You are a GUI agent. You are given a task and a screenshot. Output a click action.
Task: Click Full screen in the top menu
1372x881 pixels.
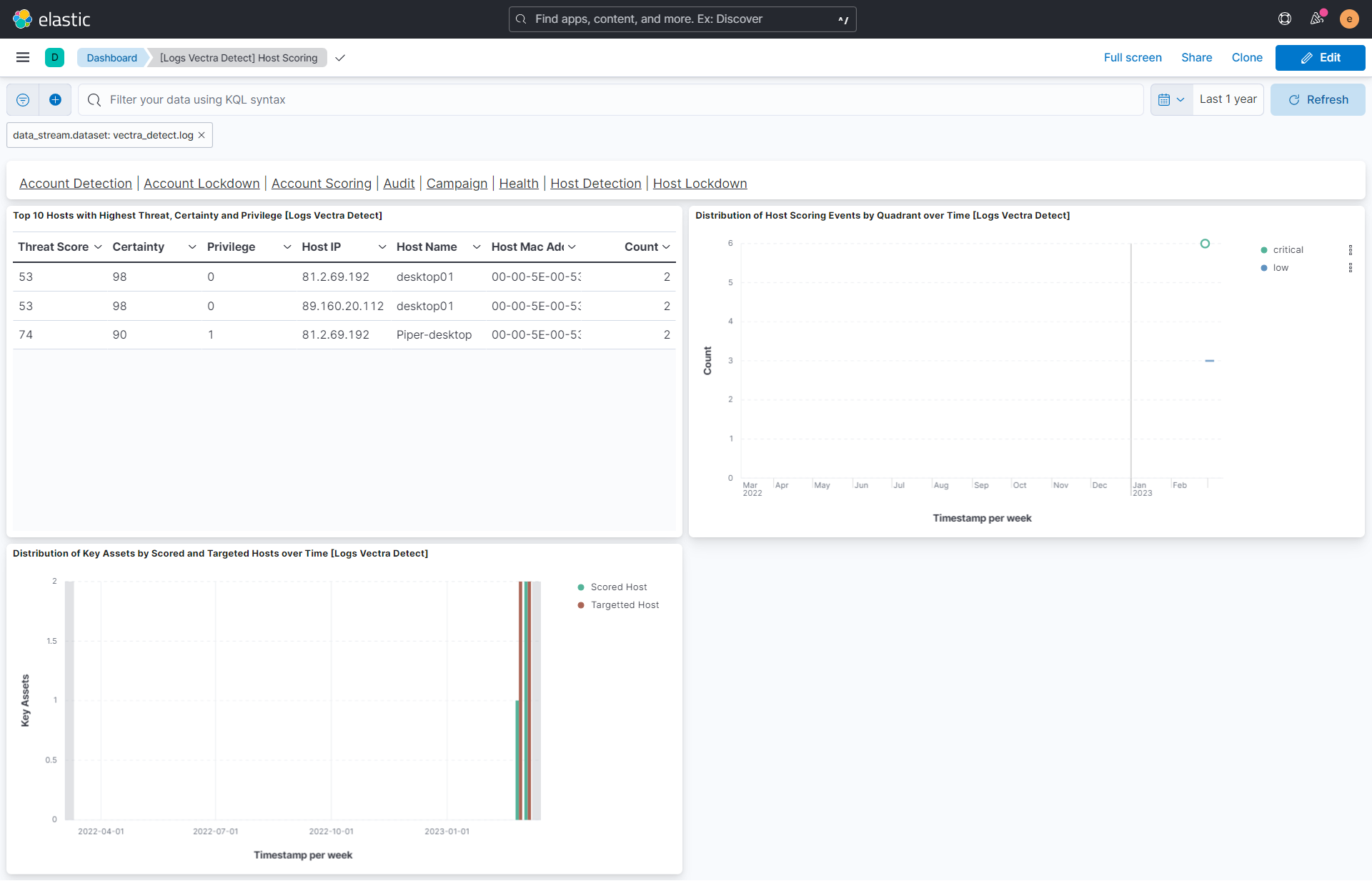click(x=1133, y=58)
